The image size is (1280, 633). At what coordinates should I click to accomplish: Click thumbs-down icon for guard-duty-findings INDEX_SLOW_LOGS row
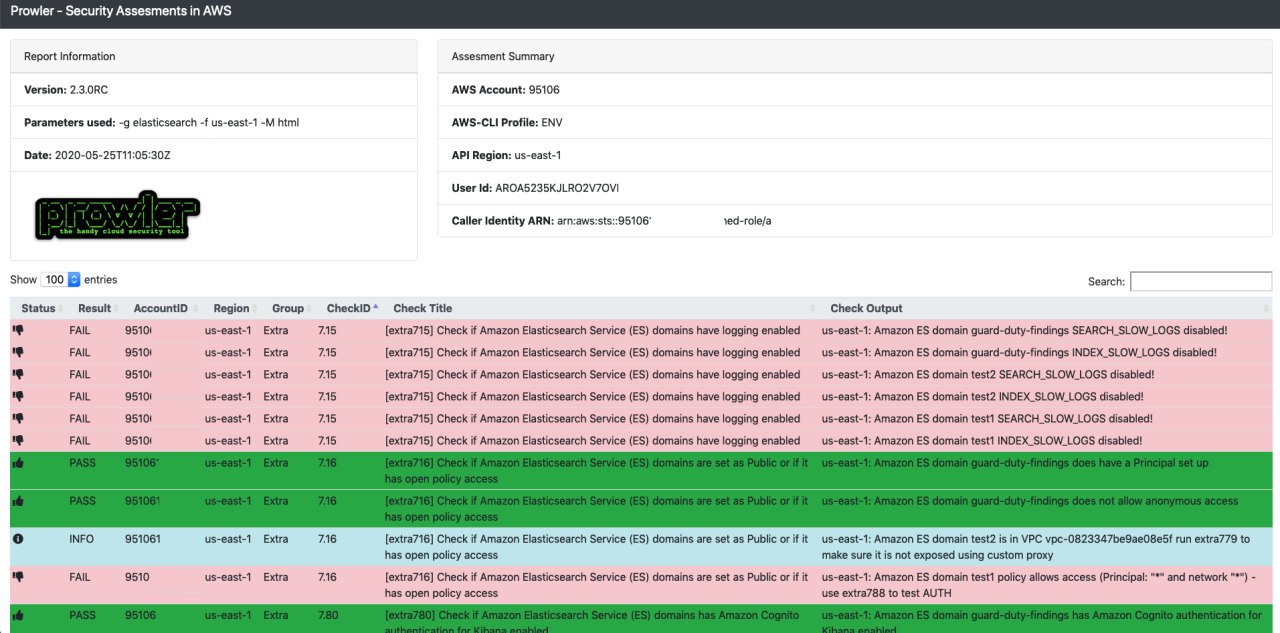pos(18,352)
